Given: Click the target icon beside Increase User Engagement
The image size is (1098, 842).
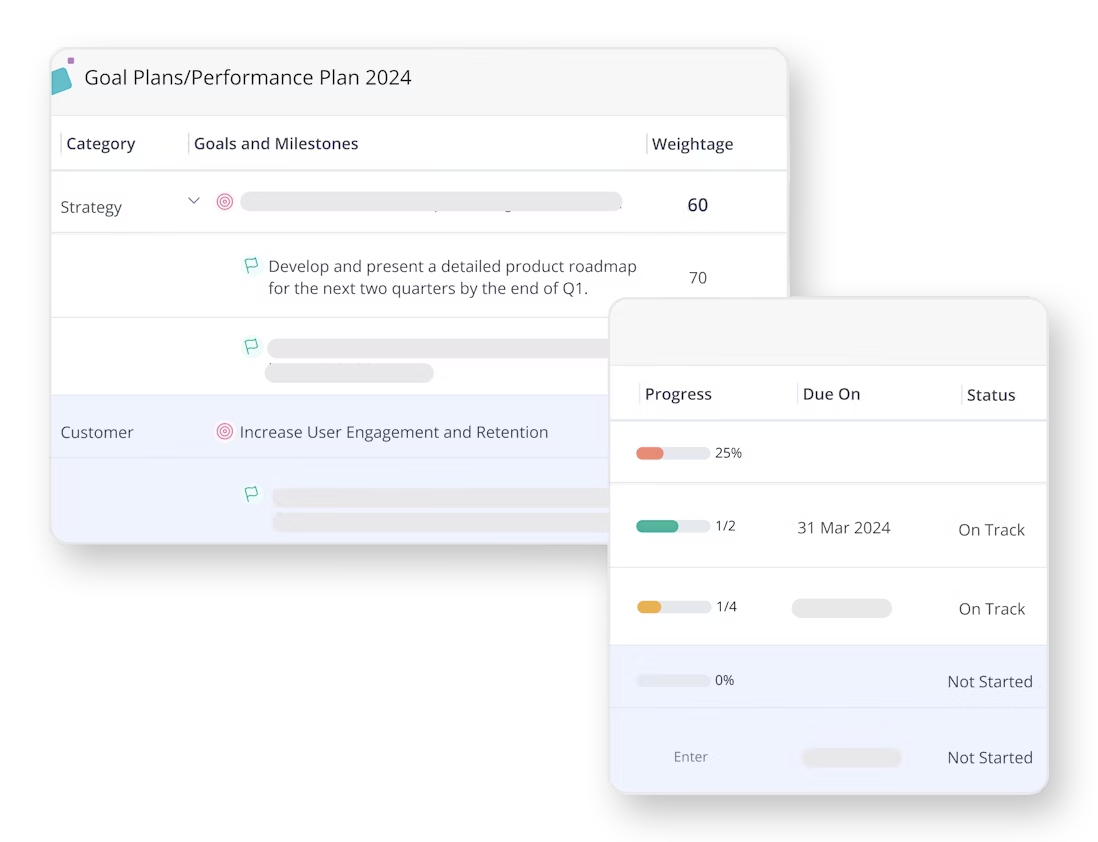Looking at the screenshot, I should click(224, 432).
